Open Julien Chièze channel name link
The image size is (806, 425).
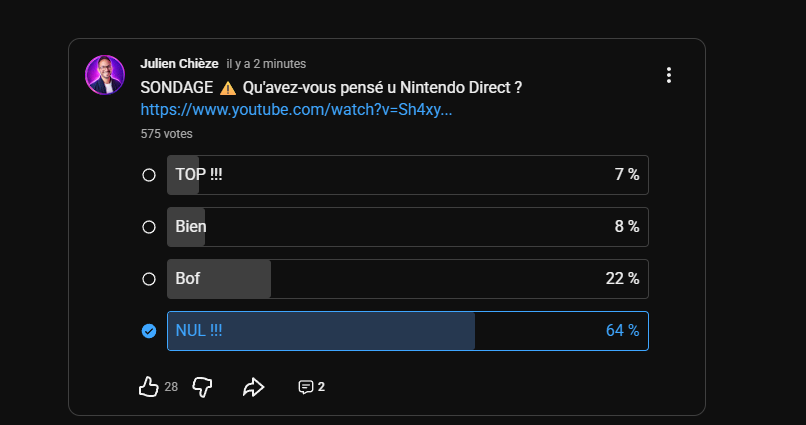(x=179, y=64)
